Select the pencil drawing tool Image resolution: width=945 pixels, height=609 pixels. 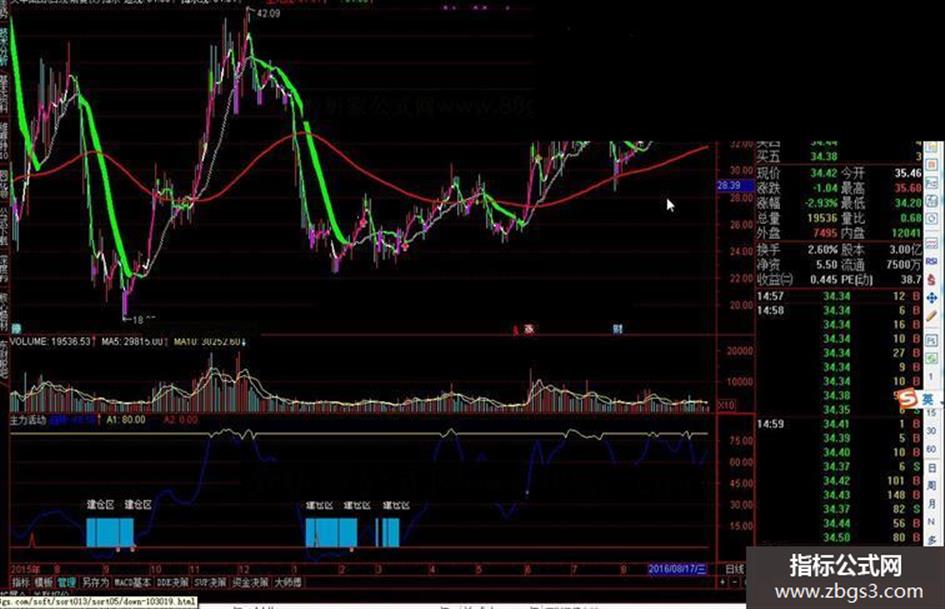coord(932,316)
